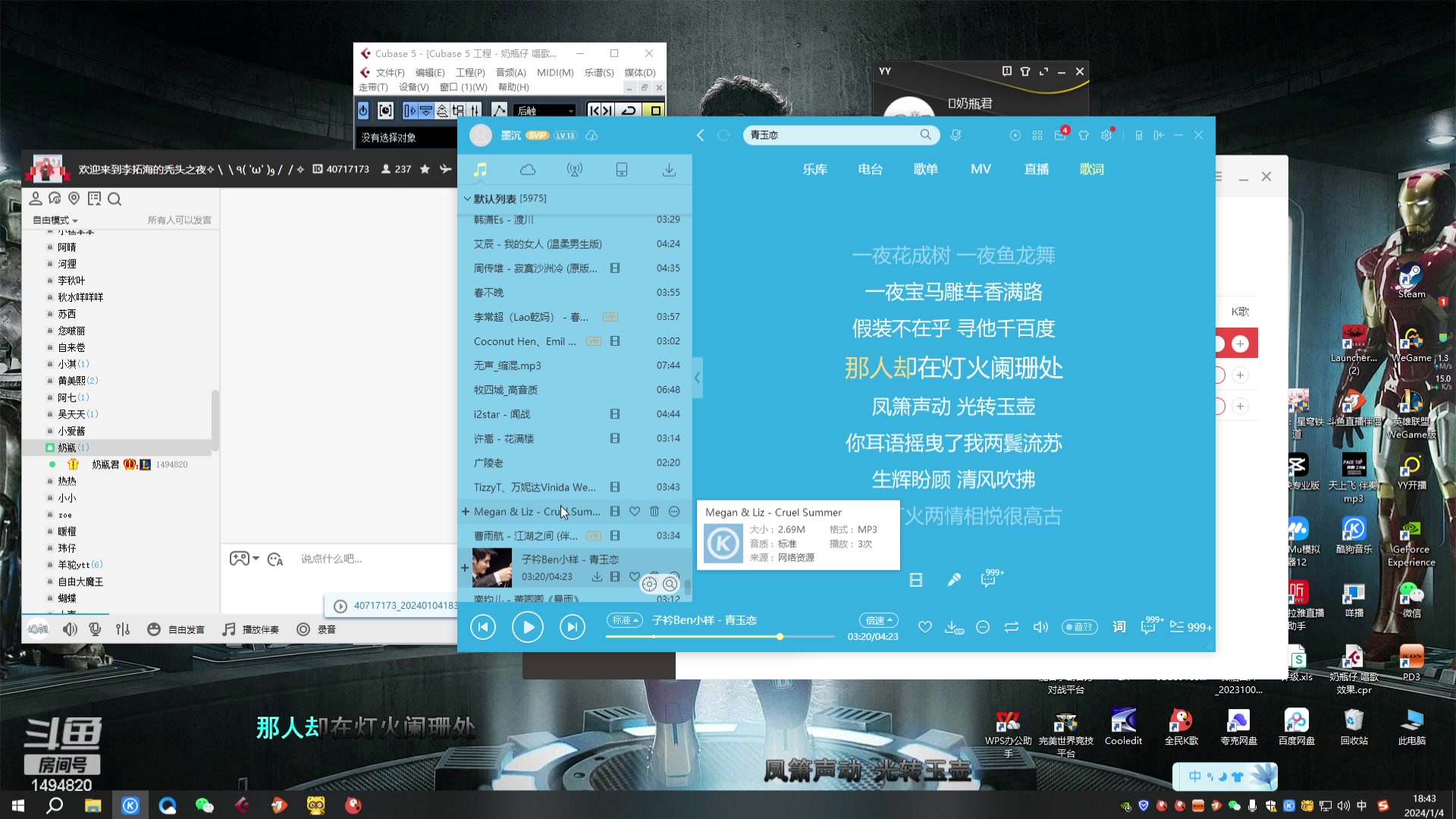
Task: Select song 艾辰 - 我的女人 in list
Action: [576, 244]
